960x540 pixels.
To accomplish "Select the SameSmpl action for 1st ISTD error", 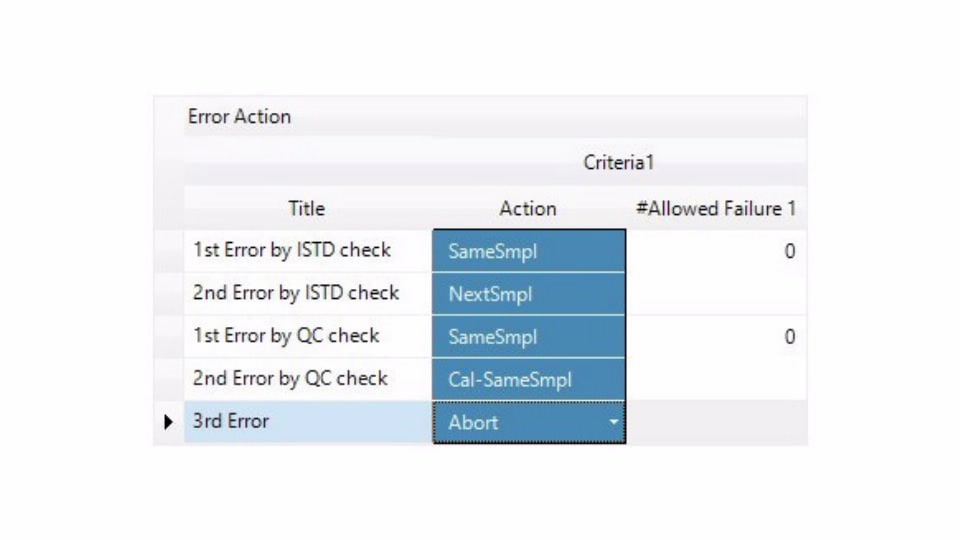I will click(528, 251).
